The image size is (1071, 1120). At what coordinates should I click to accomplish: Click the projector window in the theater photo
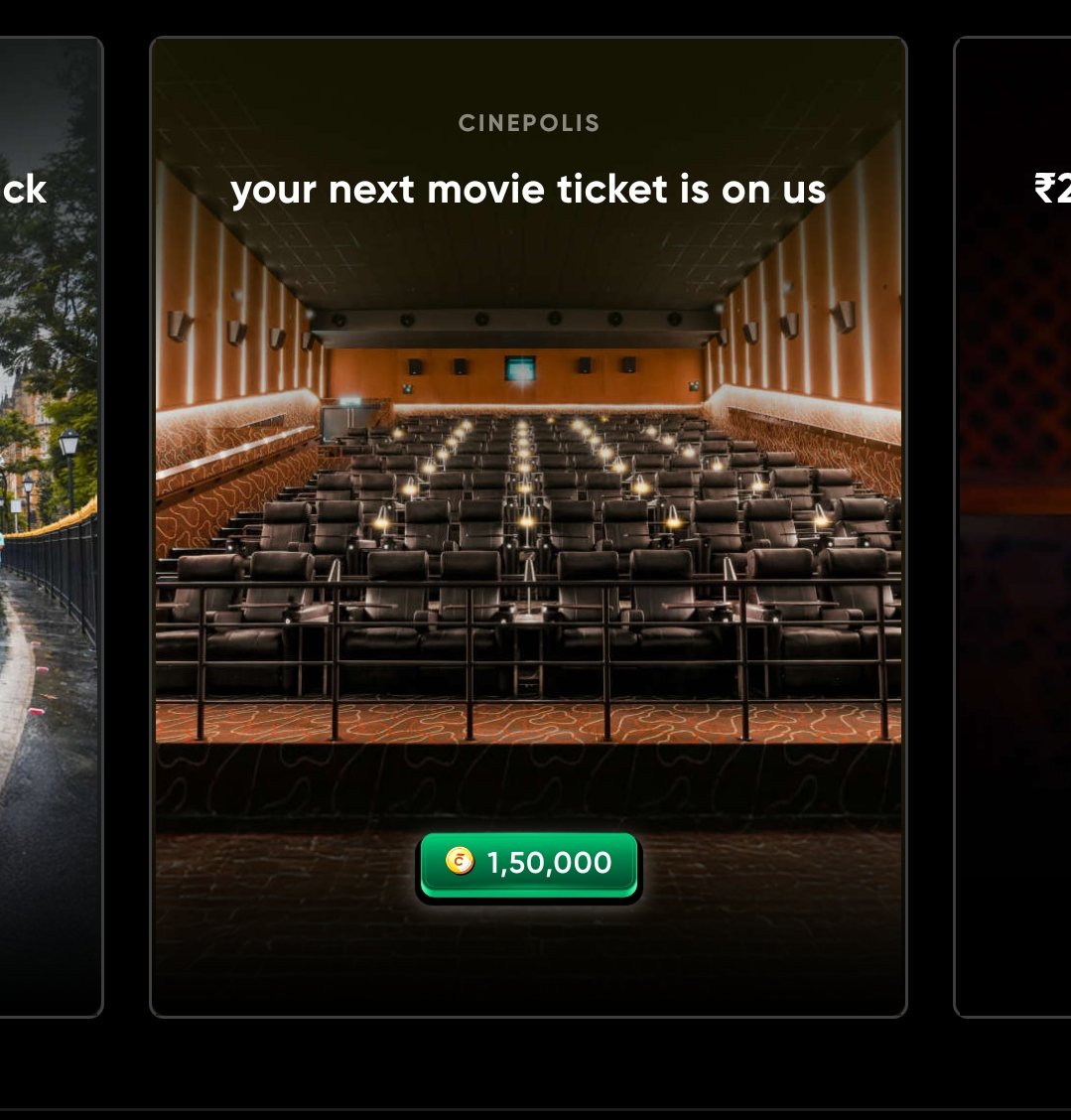[520, 368]
